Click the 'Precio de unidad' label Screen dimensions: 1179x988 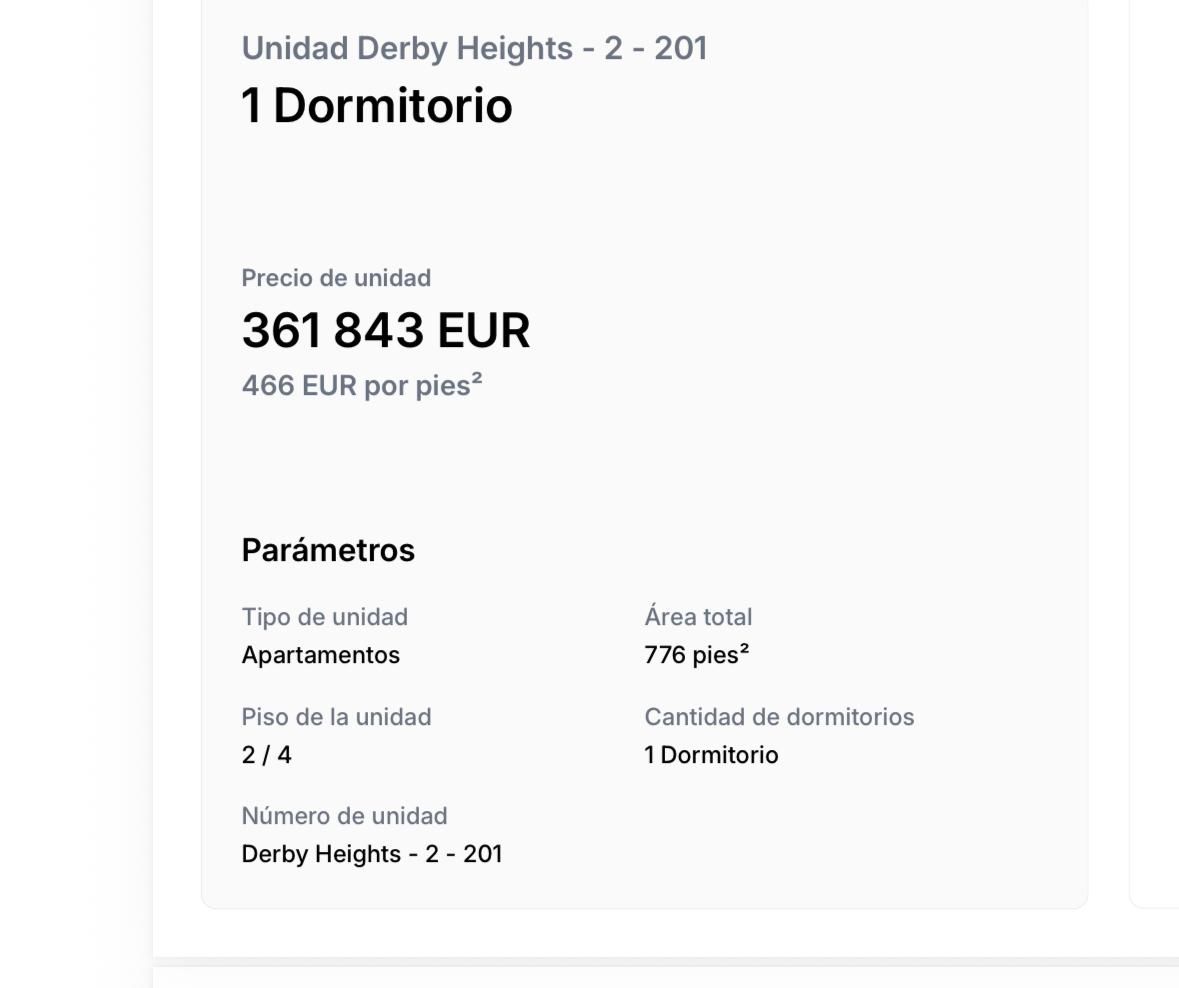pyautogui.click(x=336, y=278)
